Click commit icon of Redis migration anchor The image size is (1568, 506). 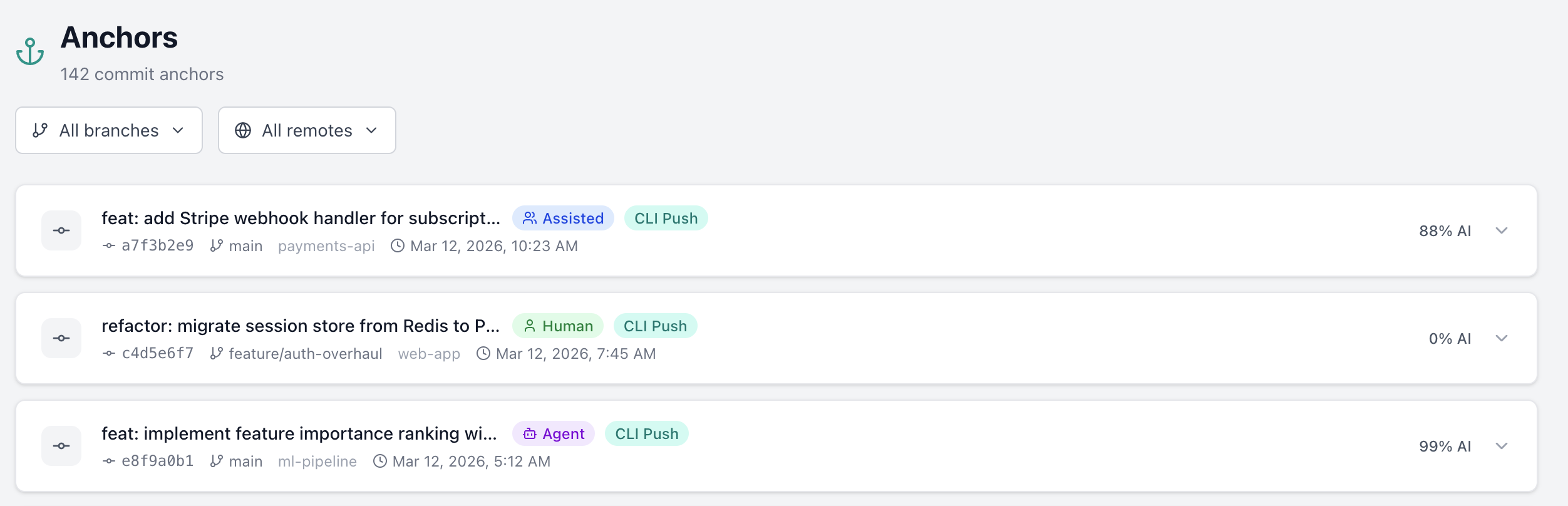[x=61, y=338]
